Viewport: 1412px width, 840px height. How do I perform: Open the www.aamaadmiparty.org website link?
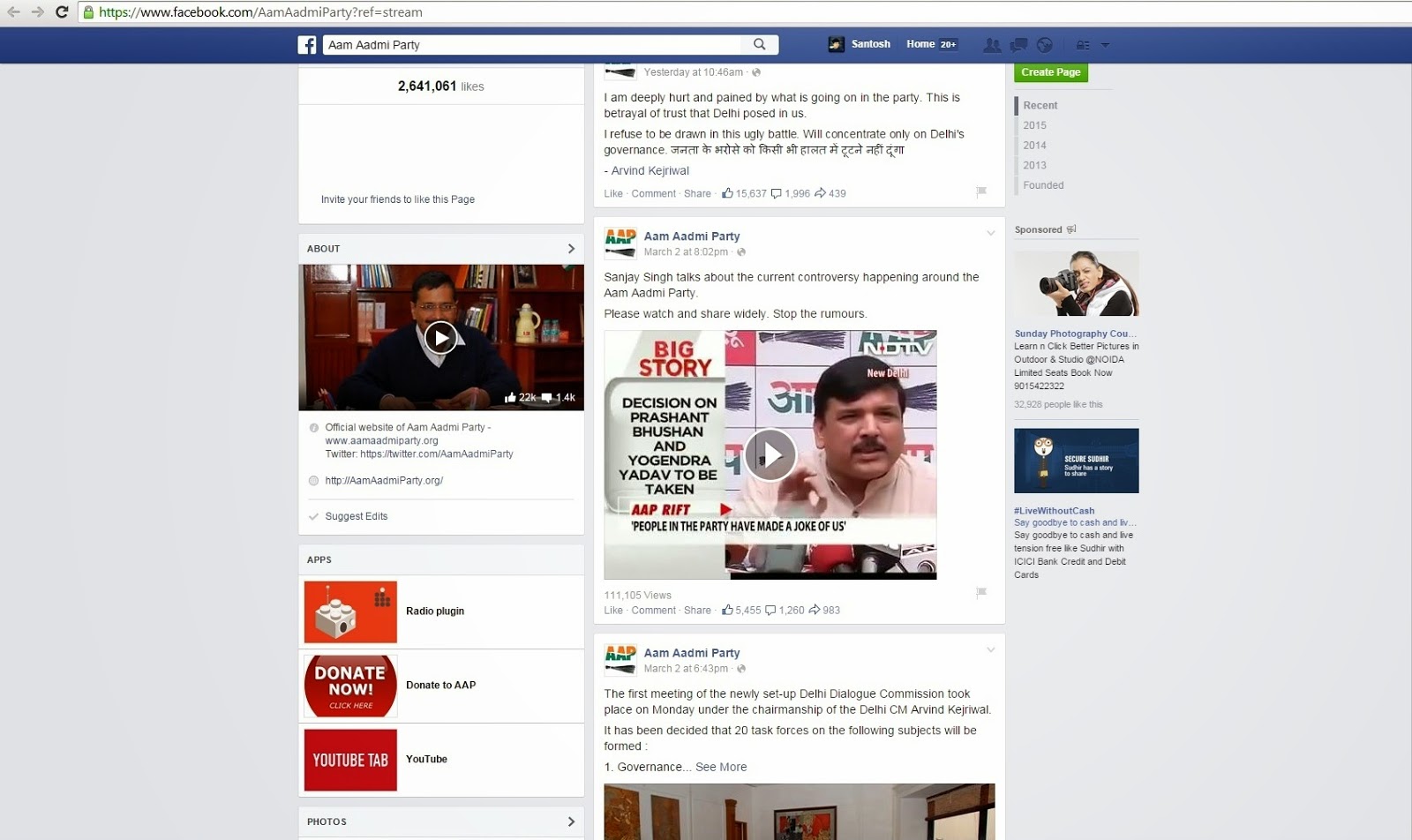coord(381,440)
